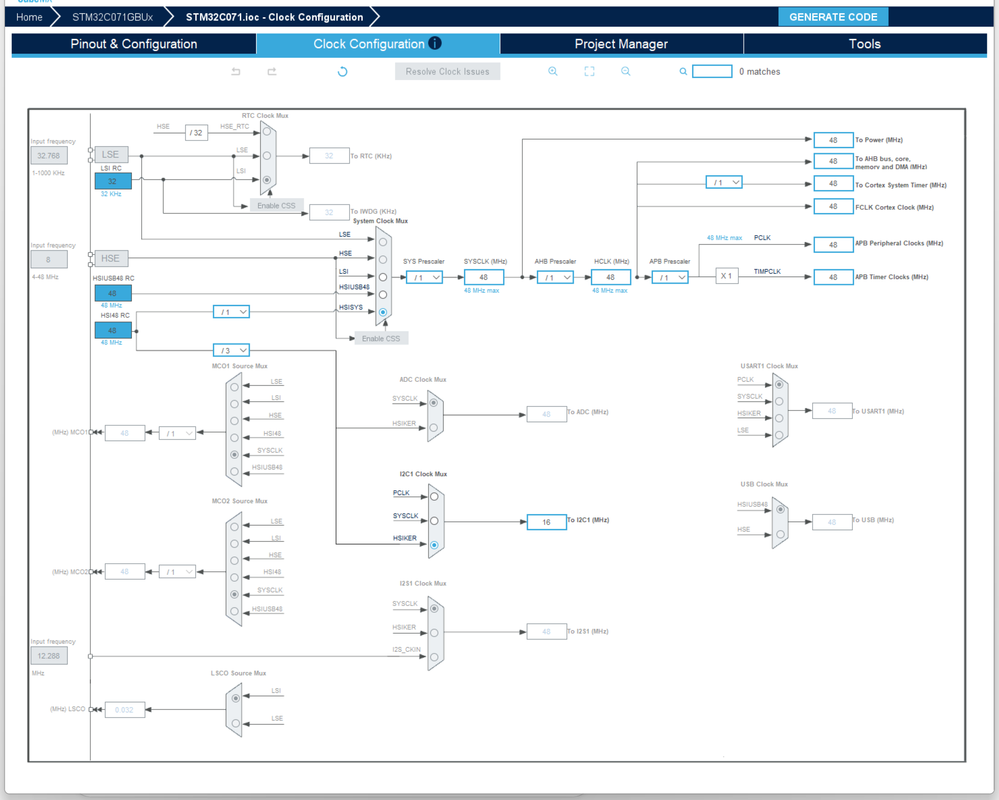Viewport: 999px width, 800px height.
Task: Click the I2S_CKIN input frequency 12.288 field
Action: 49,655
